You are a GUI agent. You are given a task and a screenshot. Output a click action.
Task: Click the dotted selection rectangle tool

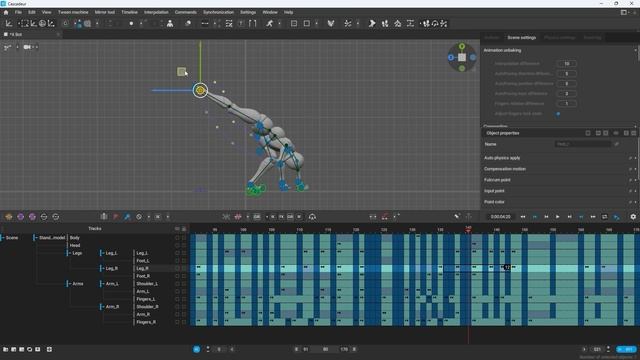tap(25, 24)
